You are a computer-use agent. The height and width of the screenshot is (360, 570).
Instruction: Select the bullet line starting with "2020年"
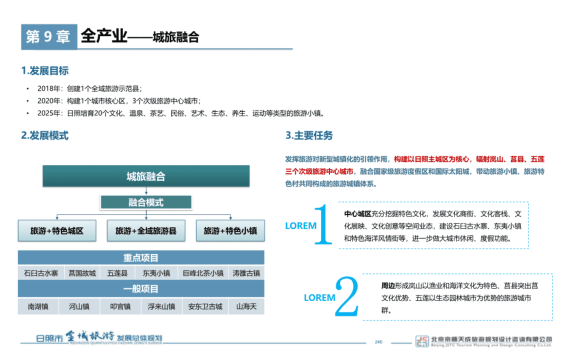tap(119, 101)
